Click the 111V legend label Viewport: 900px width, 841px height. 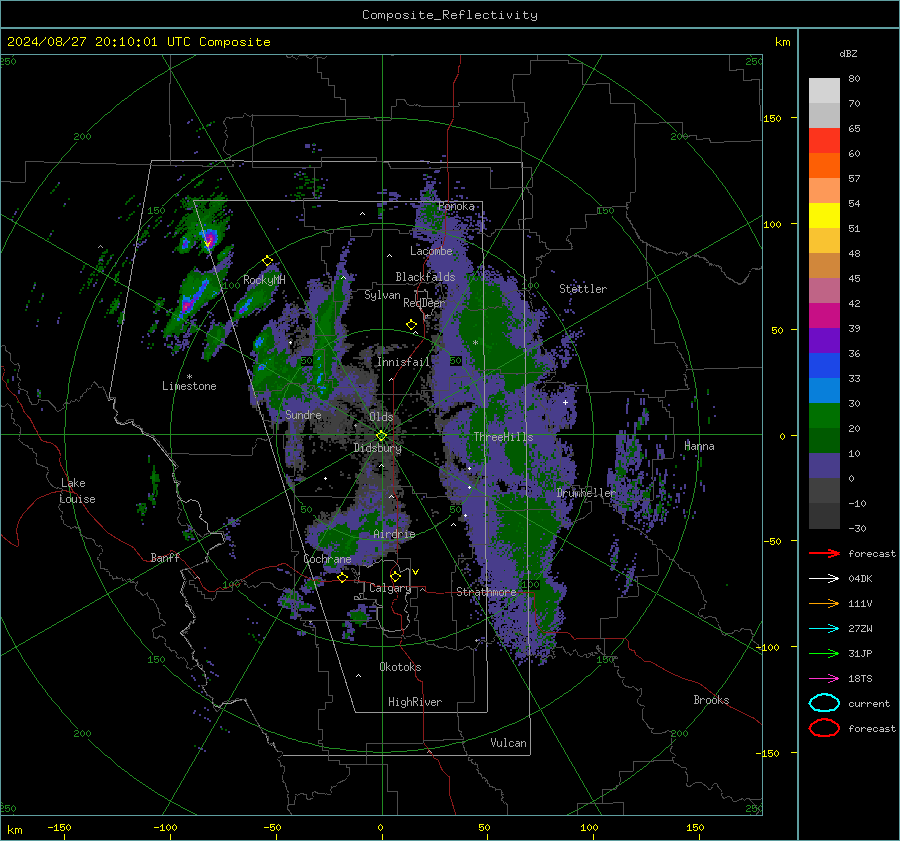[x=860, y=603]
